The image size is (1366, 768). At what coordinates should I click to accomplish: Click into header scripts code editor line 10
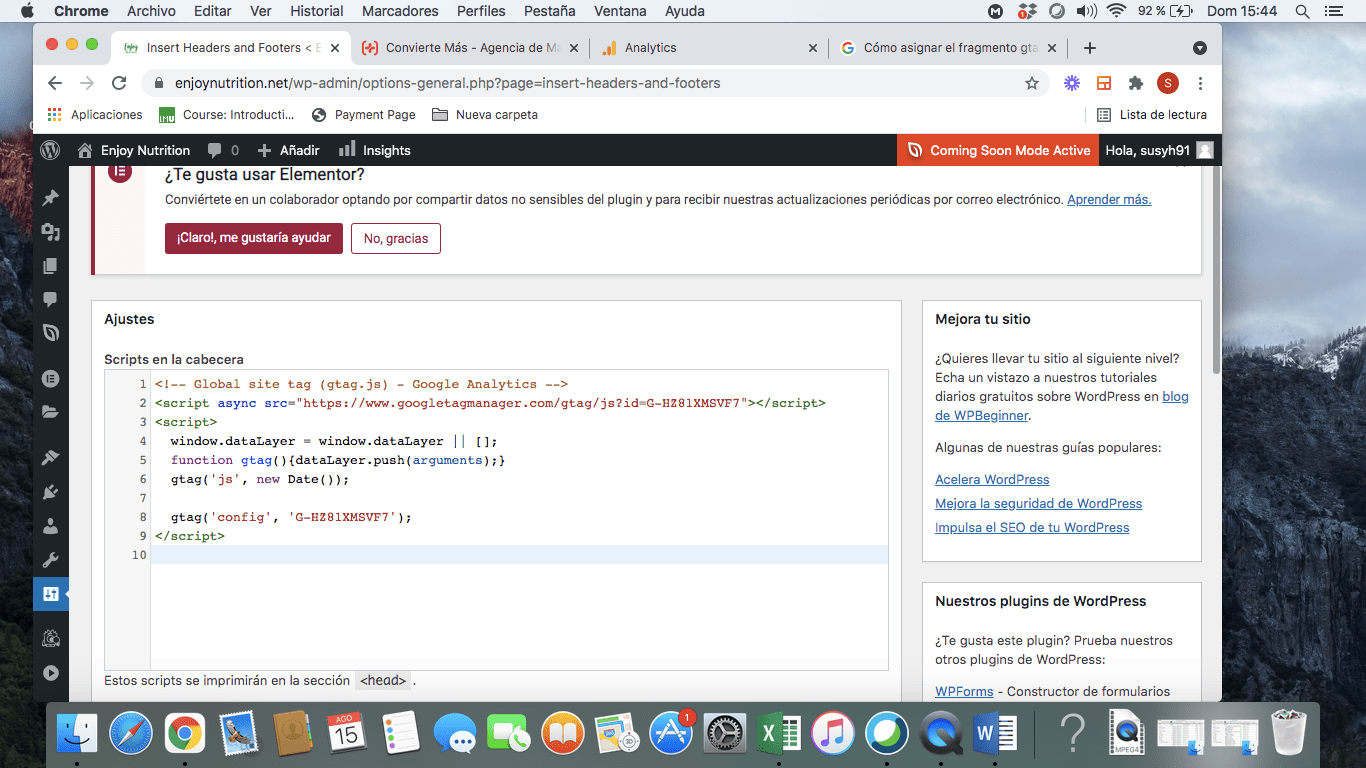click(519, 555)
